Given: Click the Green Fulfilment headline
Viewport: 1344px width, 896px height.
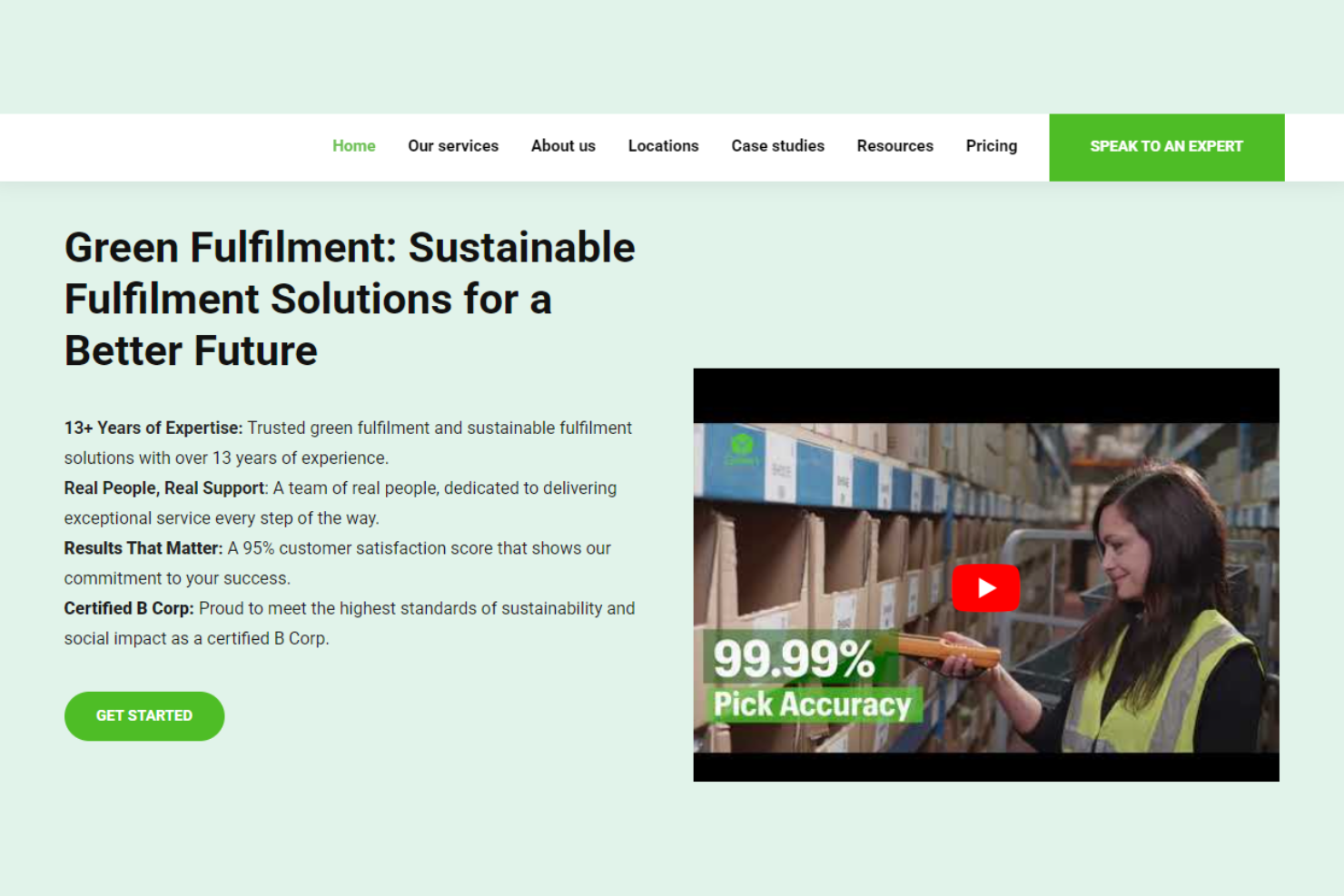Looking at the screenshot, I should click(x=350, y=299).
